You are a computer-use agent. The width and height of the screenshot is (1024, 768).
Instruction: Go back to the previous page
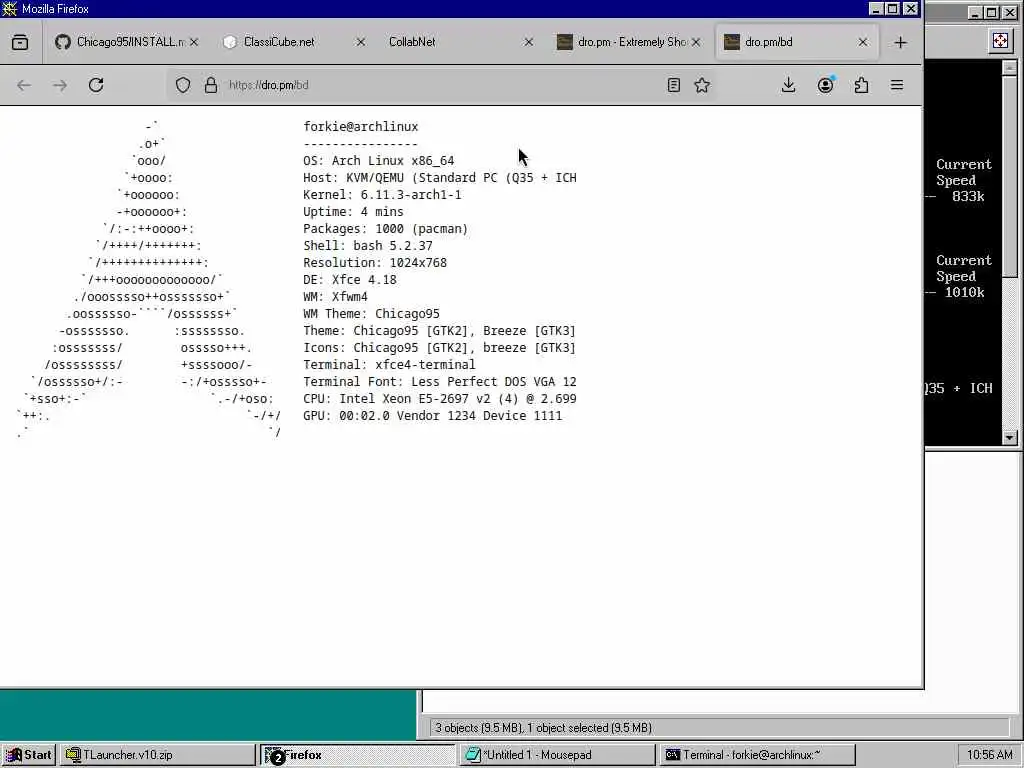(24, 85)
